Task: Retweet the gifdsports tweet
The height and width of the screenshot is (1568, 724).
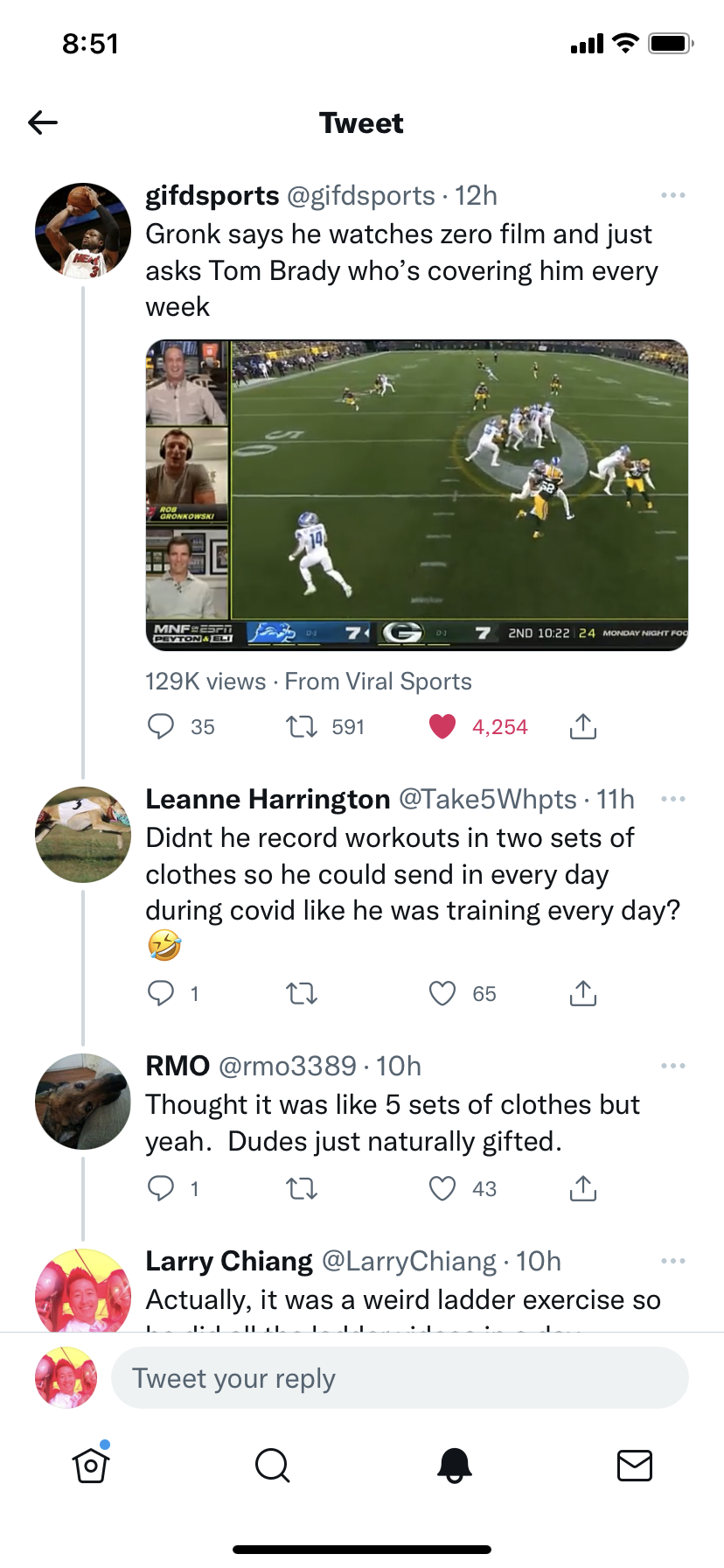Action: pyautogui.click(x=303, y=727)
